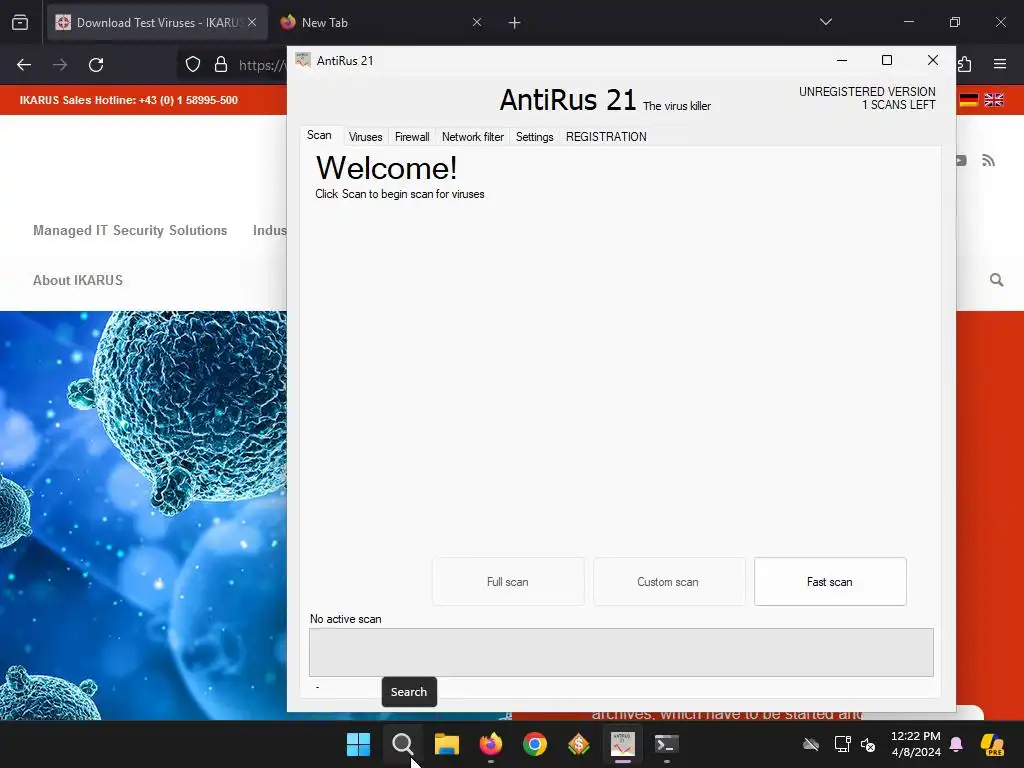Click the '1 SCANS LEFT' label
The image size is (1024, 768).
pos(899,105)
